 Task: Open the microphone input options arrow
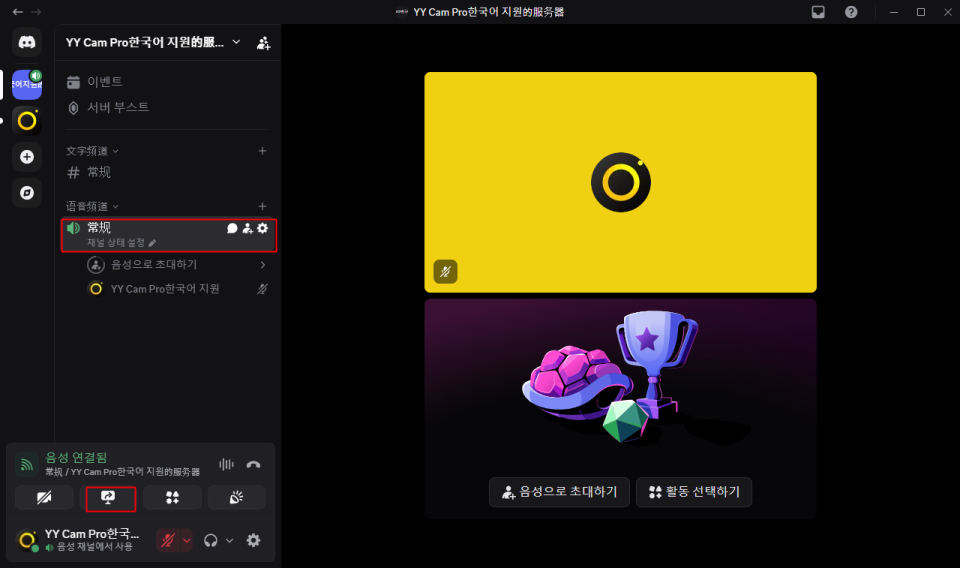pos(186,540)
